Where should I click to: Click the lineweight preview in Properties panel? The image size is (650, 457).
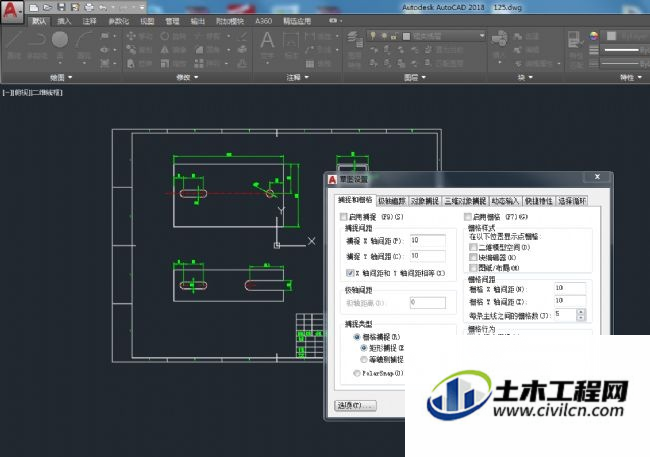622,50
